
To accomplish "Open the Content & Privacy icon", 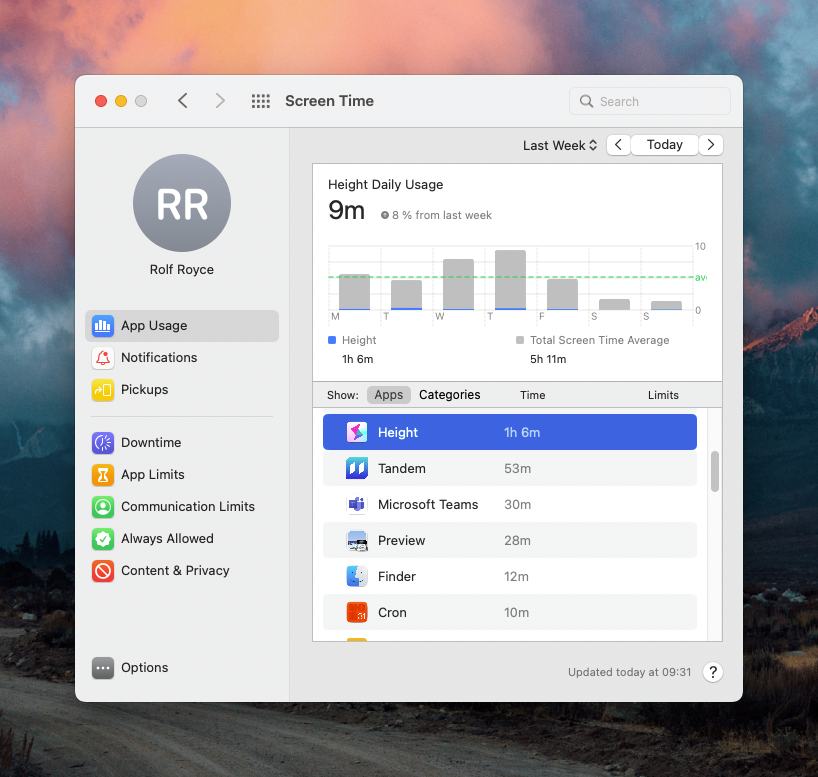I will 103,571.
